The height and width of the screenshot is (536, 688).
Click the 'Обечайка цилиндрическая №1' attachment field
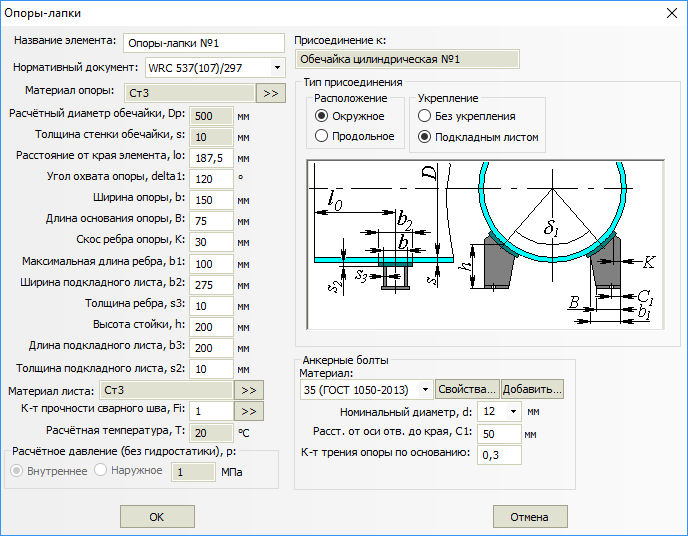[407, 59]
